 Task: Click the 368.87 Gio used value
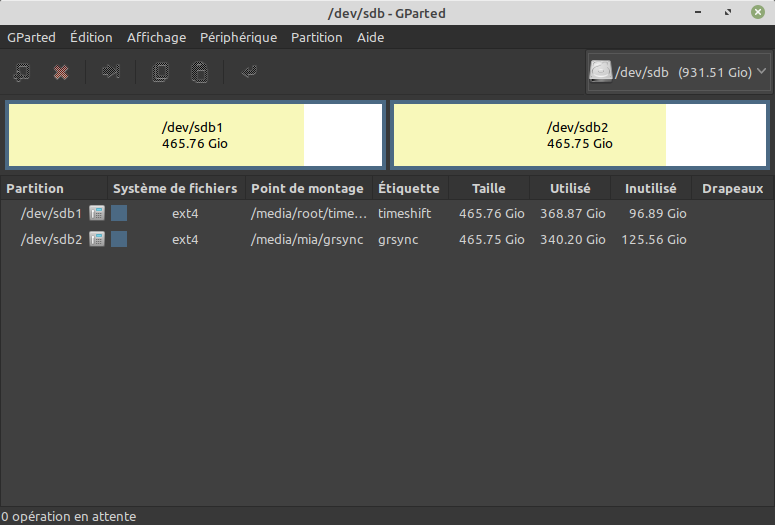[x=572, y=214]
